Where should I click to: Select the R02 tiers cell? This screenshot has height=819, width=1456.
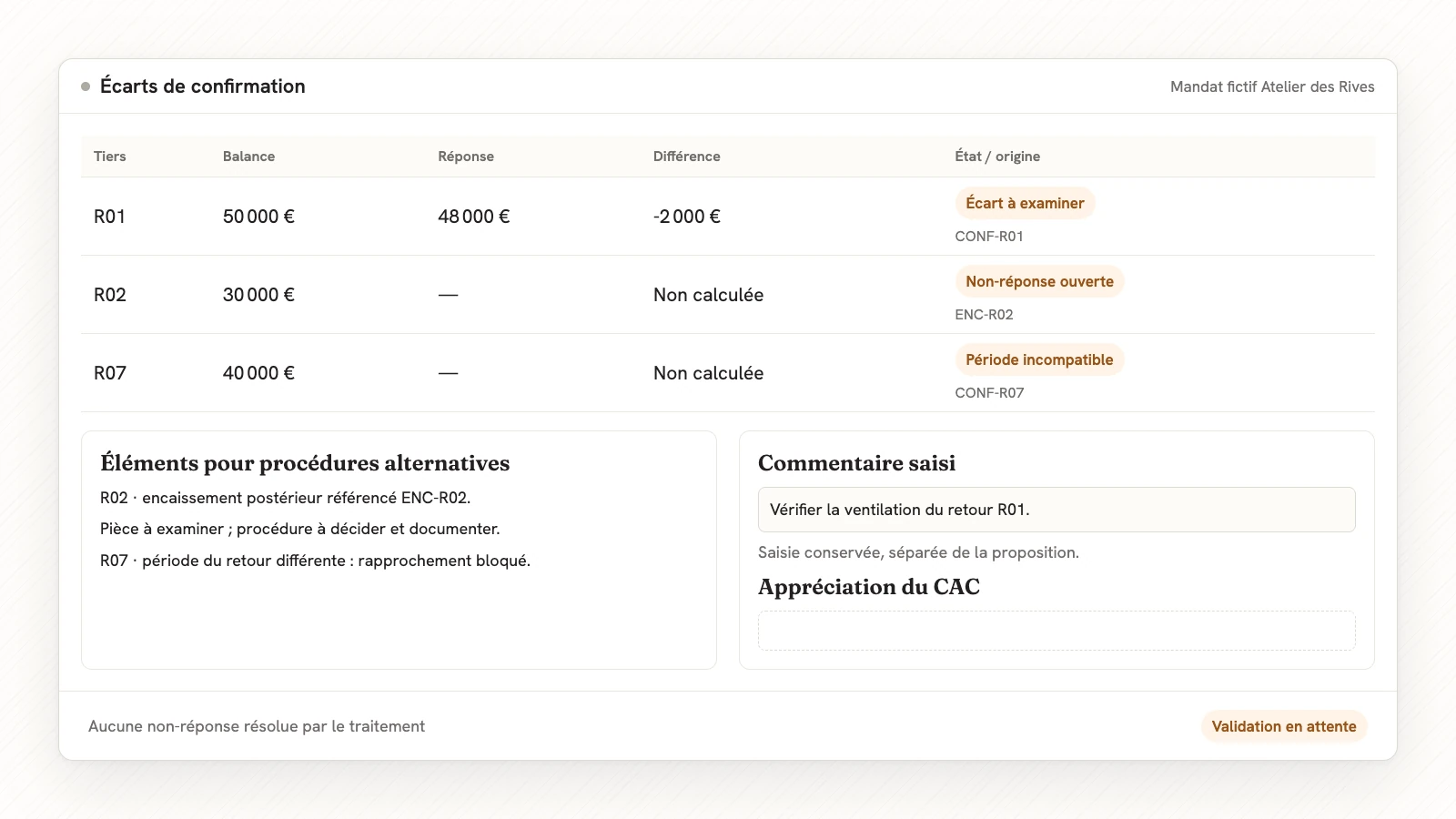click(x=110, y=295)
